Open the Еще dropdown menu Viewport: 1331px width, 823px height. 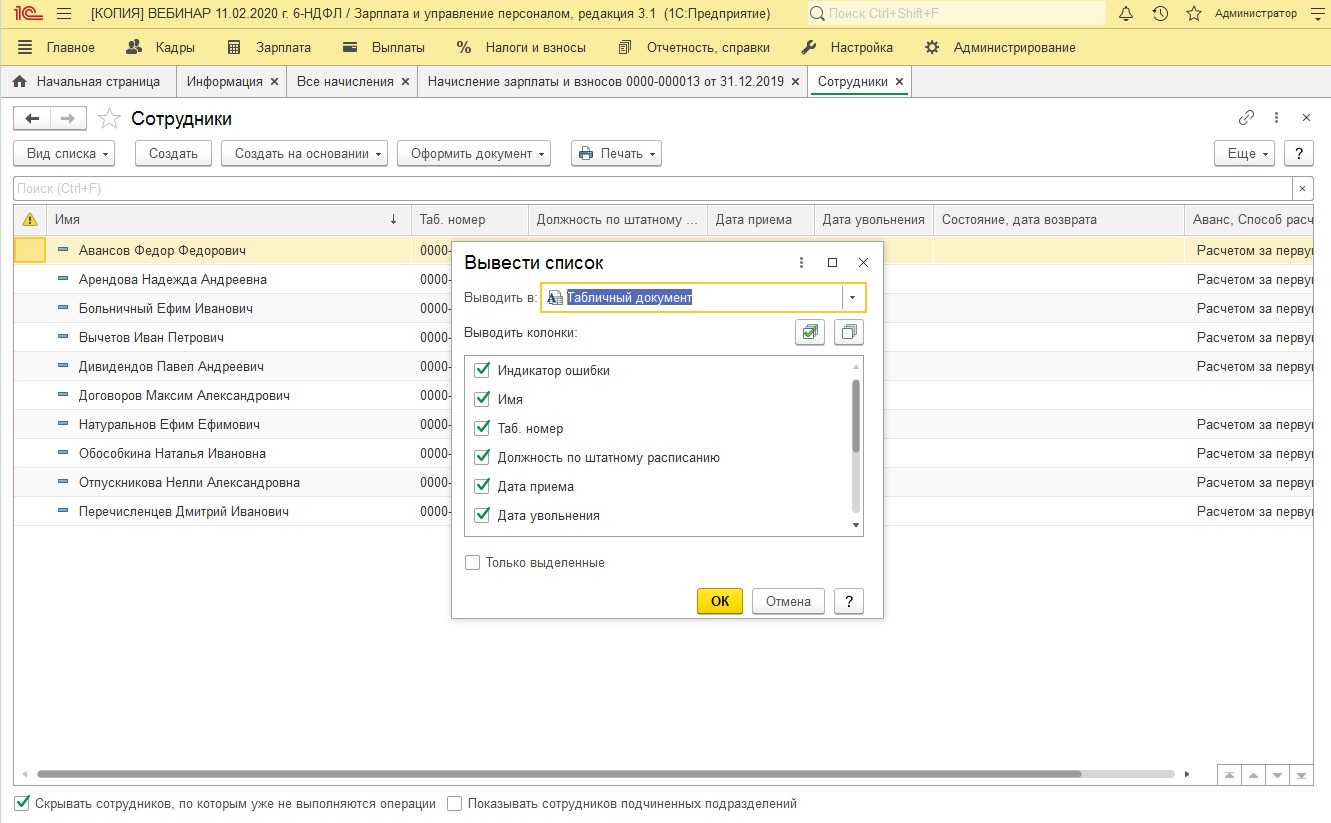(1245, 153)
